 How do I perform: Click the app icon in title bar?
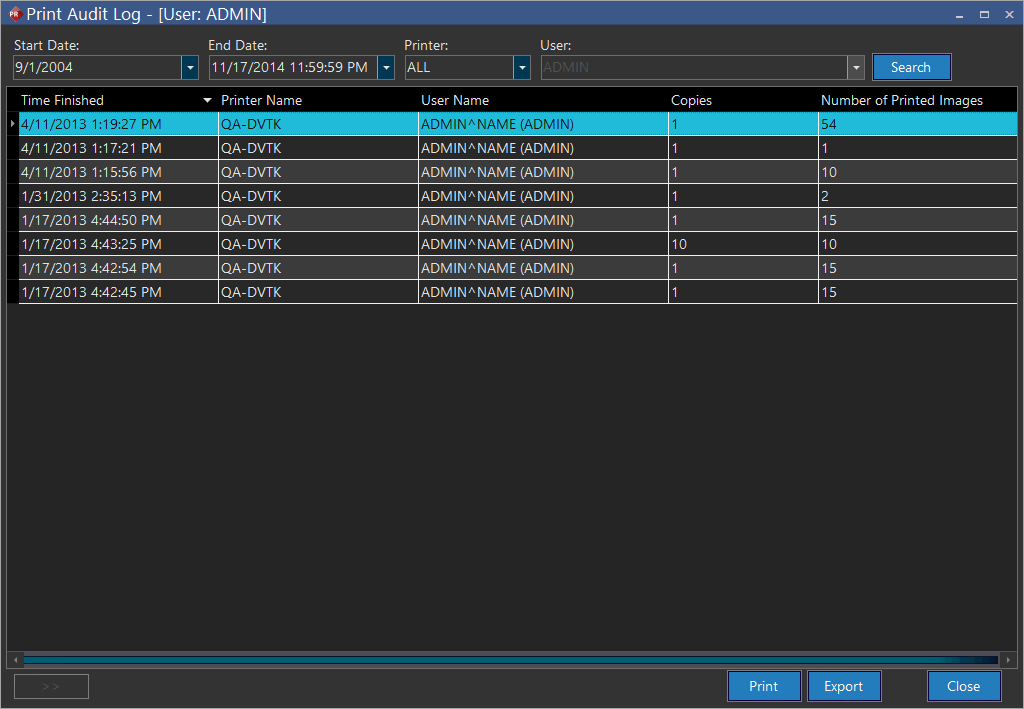pos(14,14)
